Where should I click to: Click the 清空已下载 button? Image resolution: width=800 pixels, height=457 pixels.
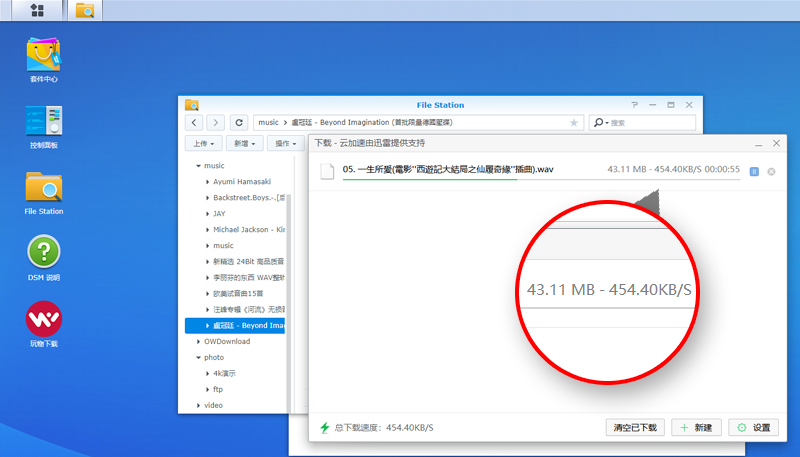635,427
